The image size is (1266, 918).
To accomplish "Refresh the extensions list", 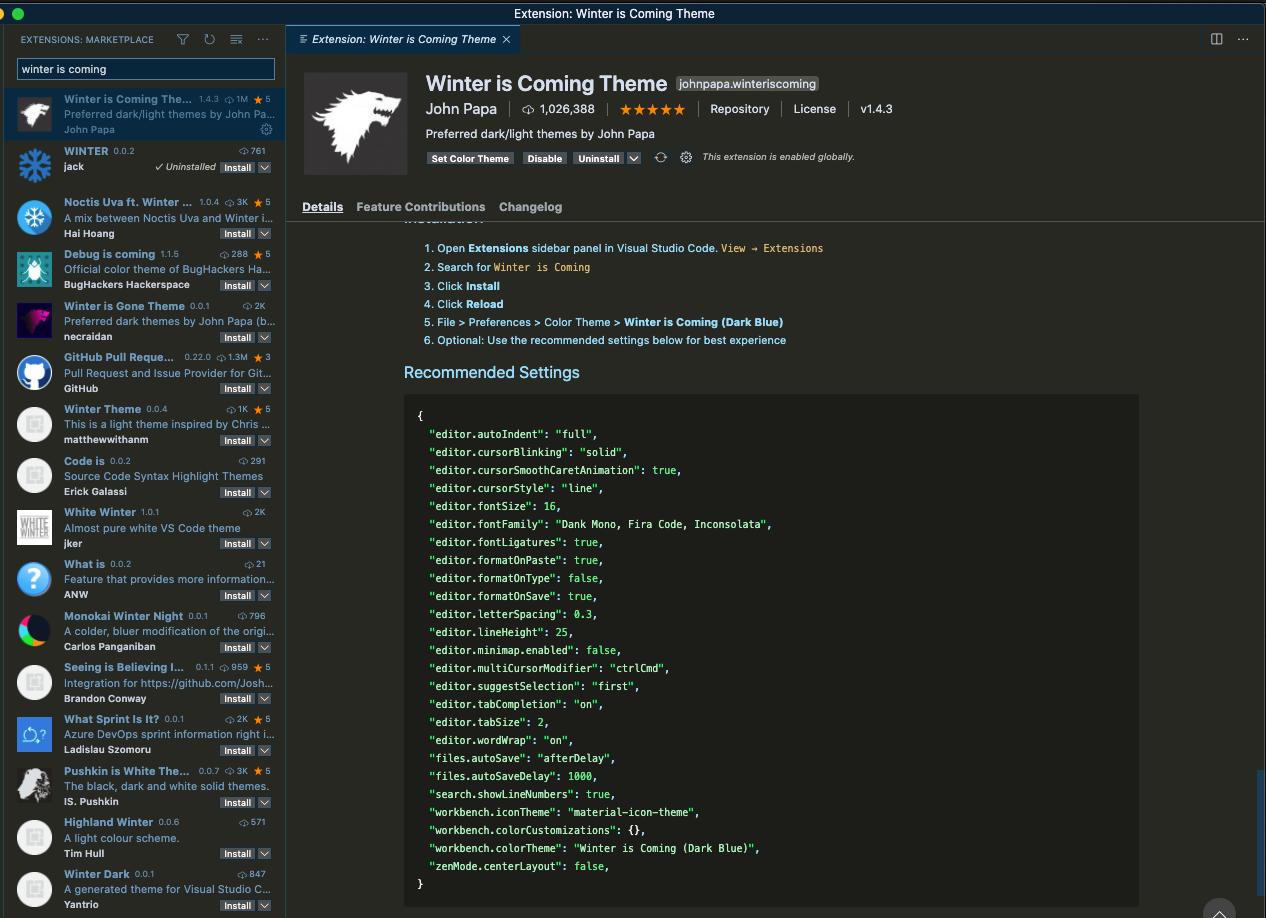I will [x=210, y=39].
